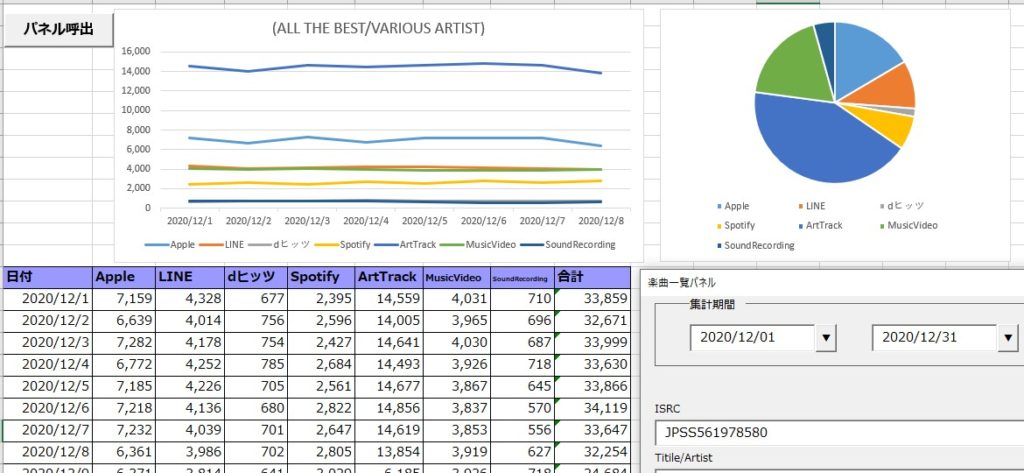
Task: Click the ISRC input field JPSS561978580
Action: tap(836, 433)
